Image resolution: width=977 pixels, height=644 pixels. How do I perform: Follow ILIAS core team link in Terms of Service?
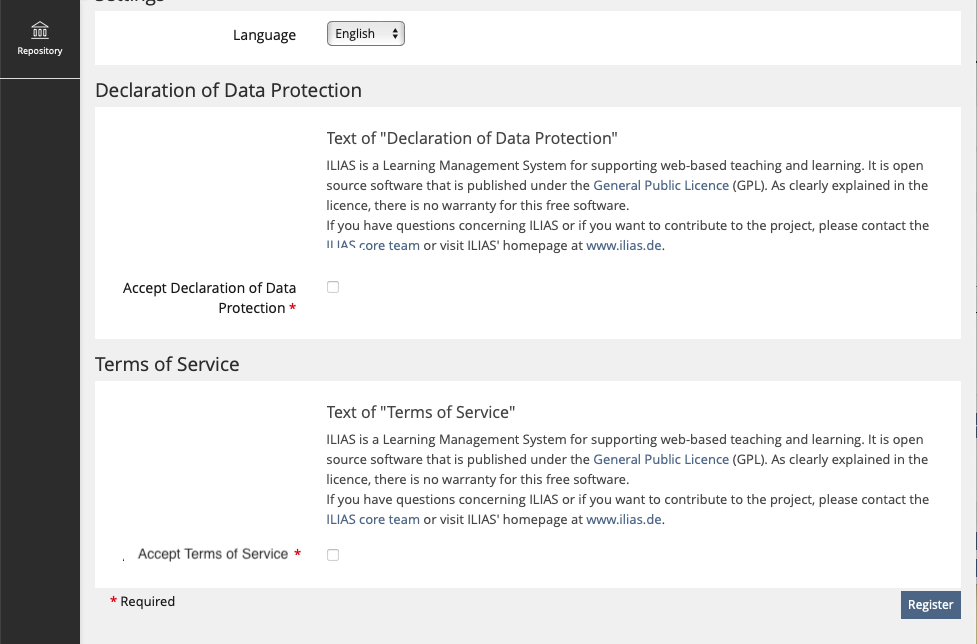pyautogui.click(x=373, y=519)
